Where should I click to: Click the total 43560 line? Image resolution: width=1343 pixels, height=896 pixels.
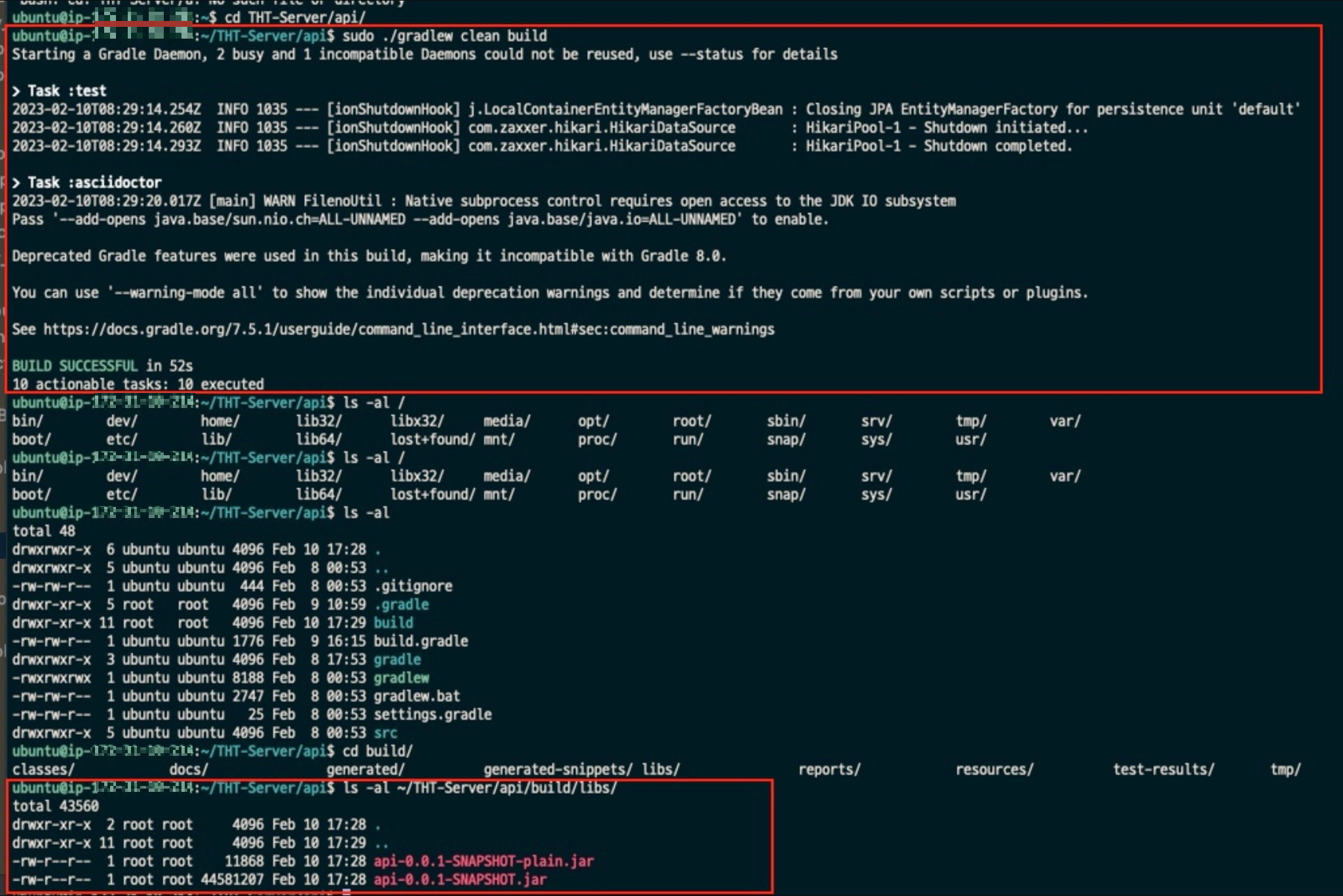coord(56,806)
